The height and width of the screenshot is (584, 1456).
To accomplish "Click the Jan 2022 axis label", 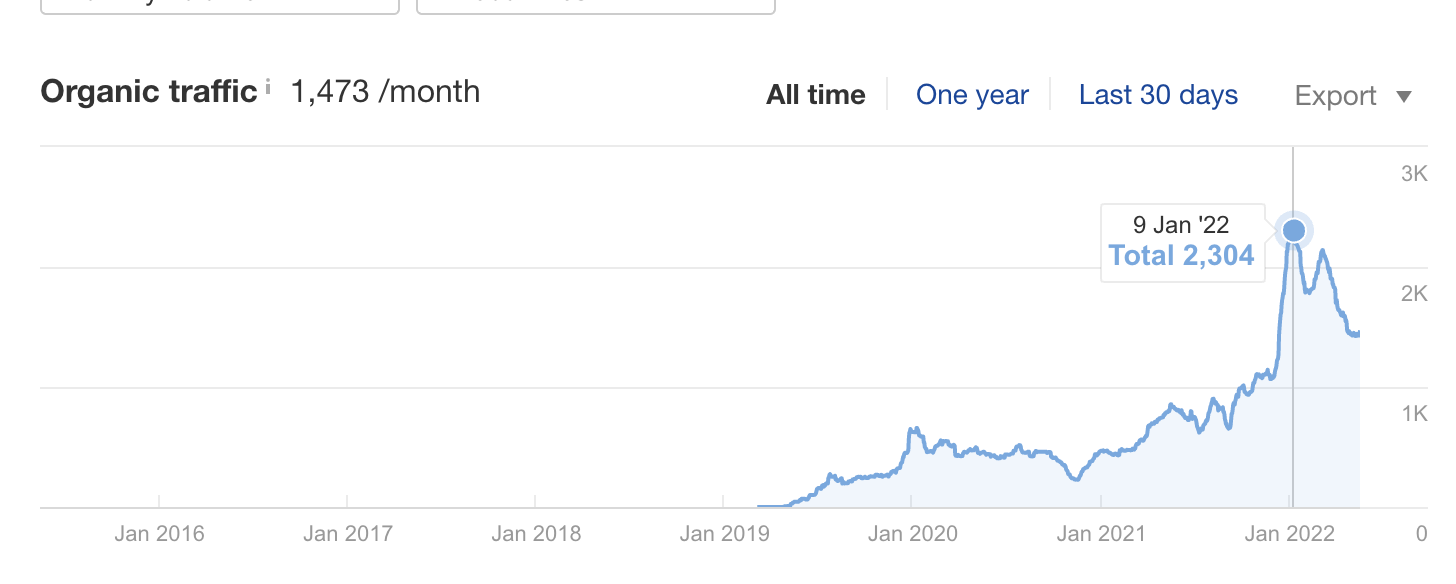I will click(x=1289, y=534).
